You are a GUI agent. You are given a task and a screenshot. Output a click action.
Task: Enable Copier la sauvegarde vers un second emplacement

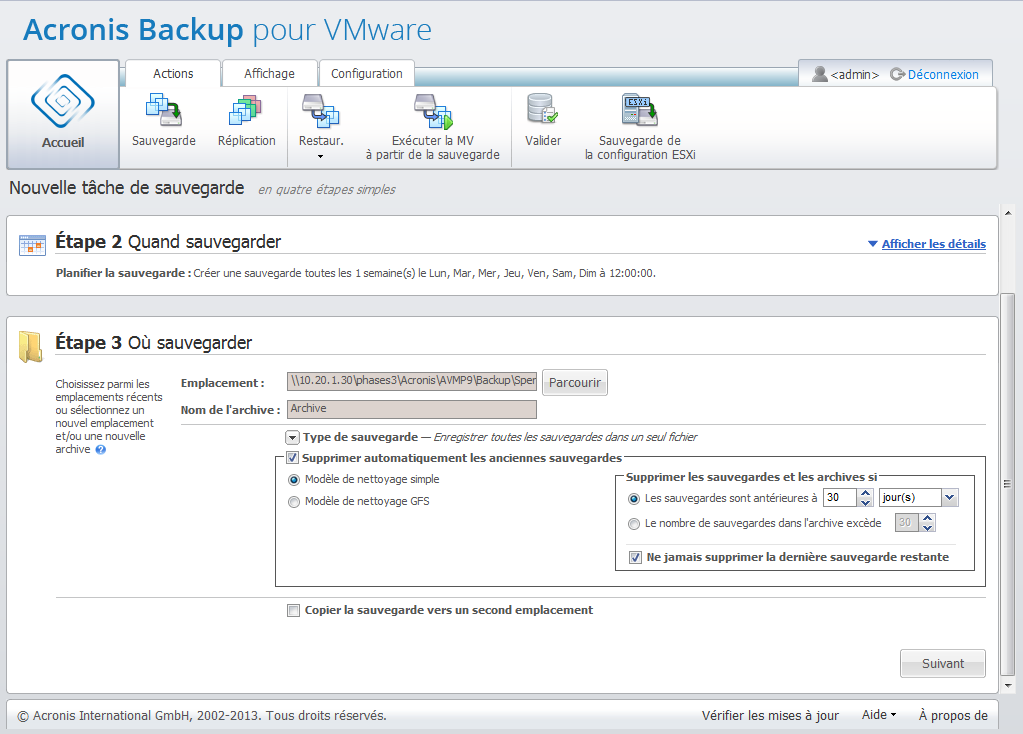click(x=294, y=611)
